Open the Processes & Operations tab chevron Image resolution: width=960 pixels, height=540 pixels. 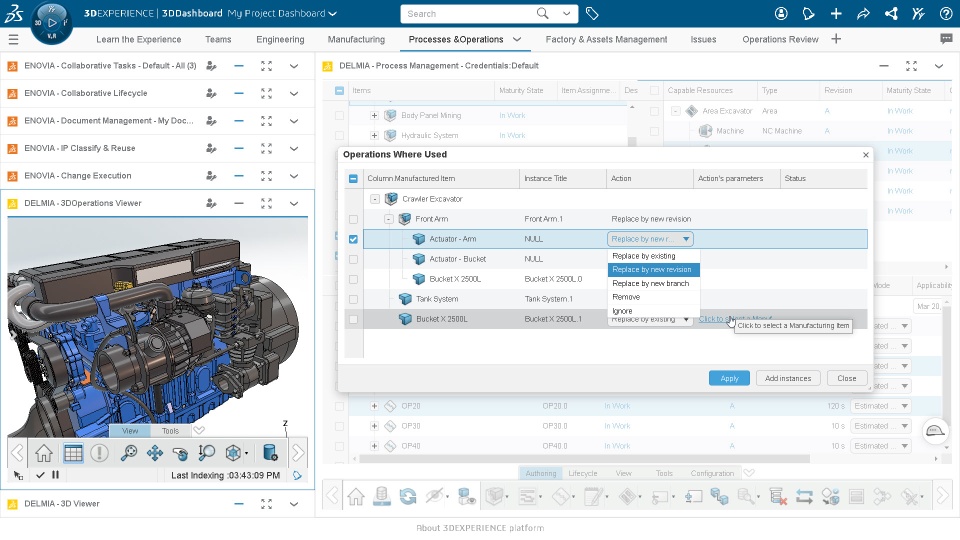click(x=517, y=39)
